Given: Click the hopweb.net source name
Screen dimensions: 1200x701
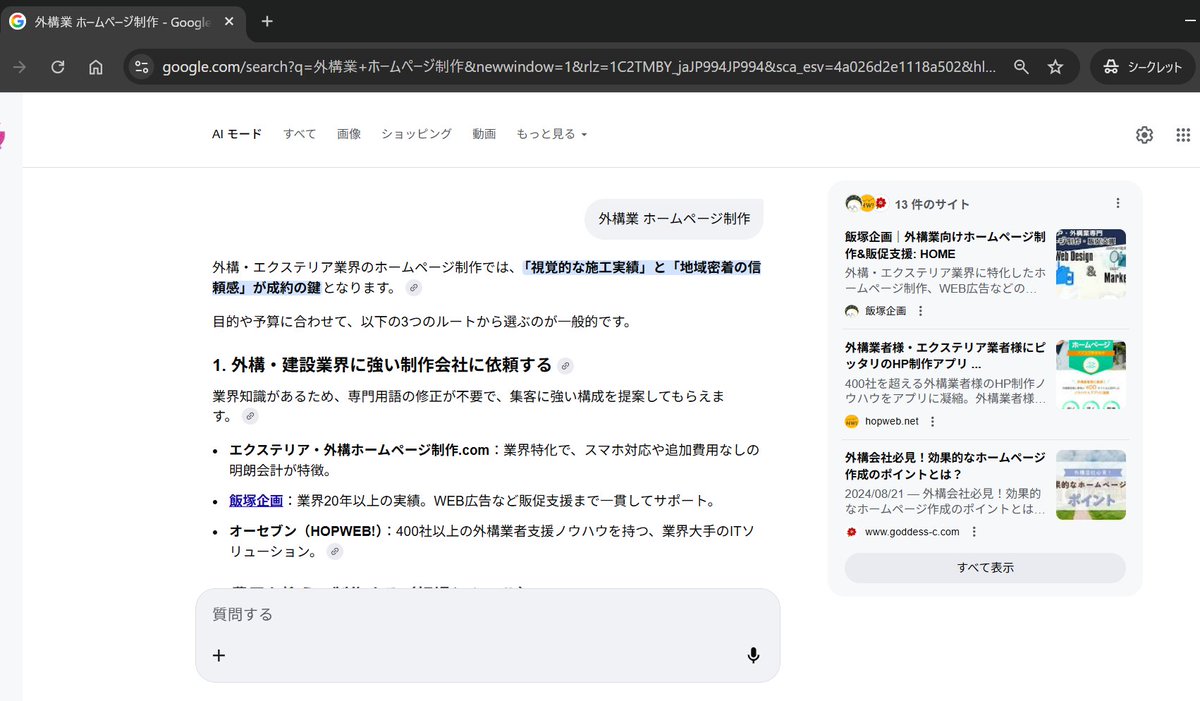Looking at the screenshot, I should 891,421.
